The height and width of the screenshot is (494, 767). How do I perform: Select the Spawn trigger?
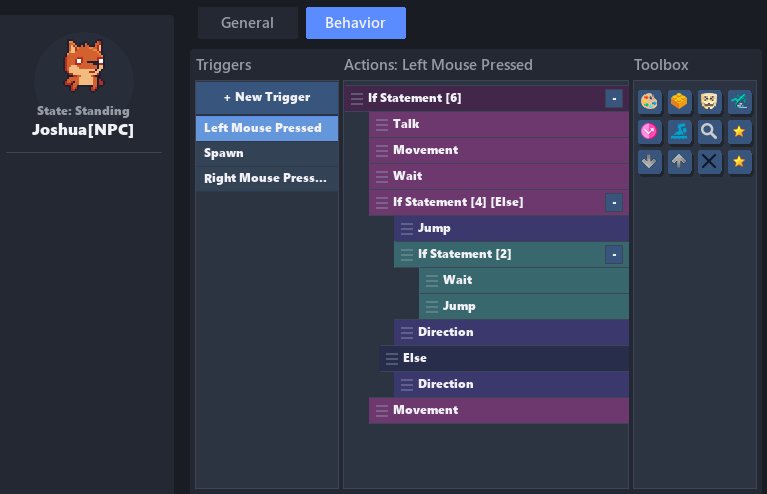(266, 154)
